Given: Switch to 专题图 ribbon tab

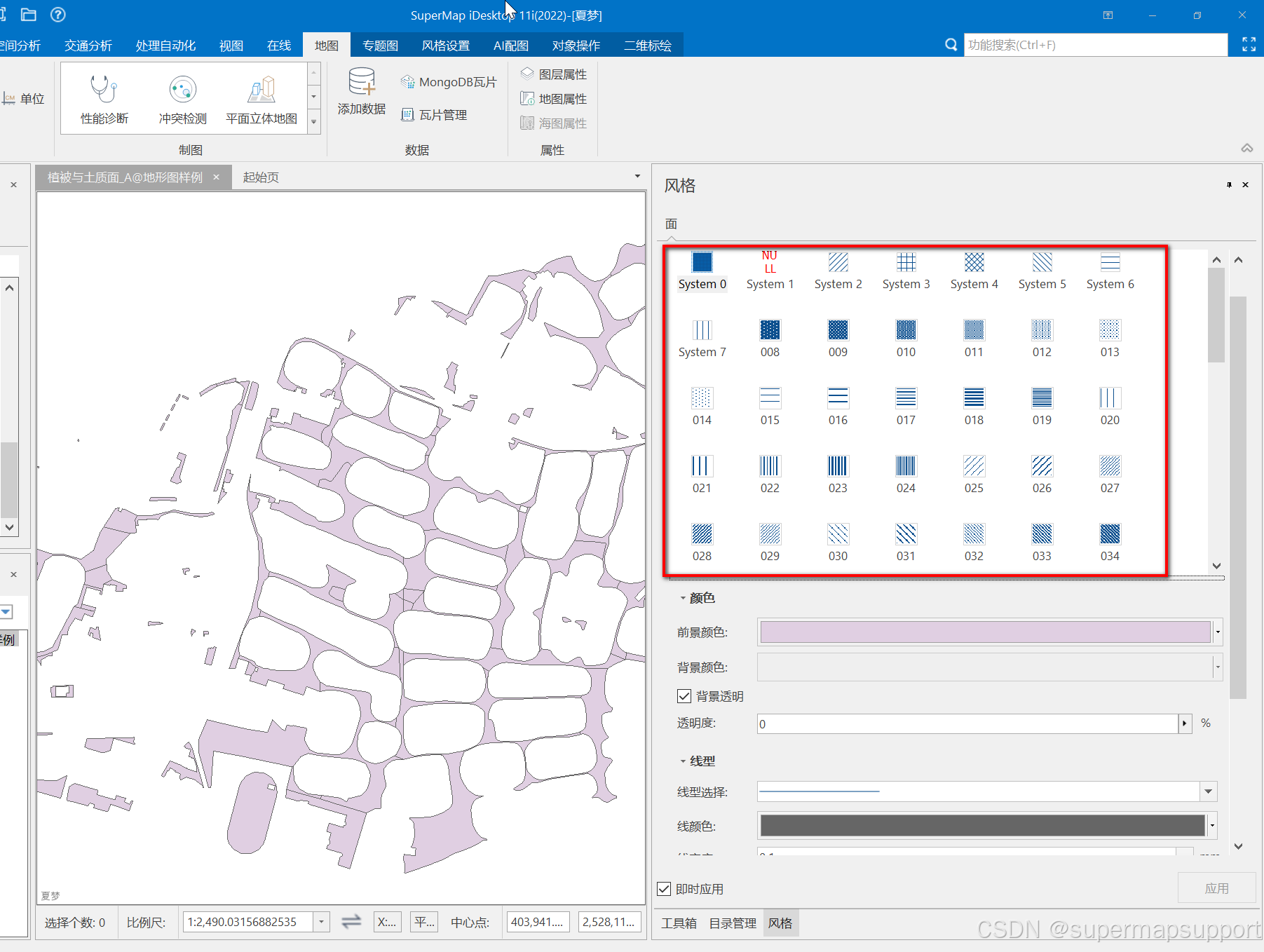Looking at the screenshot, I should click(380, 46).
